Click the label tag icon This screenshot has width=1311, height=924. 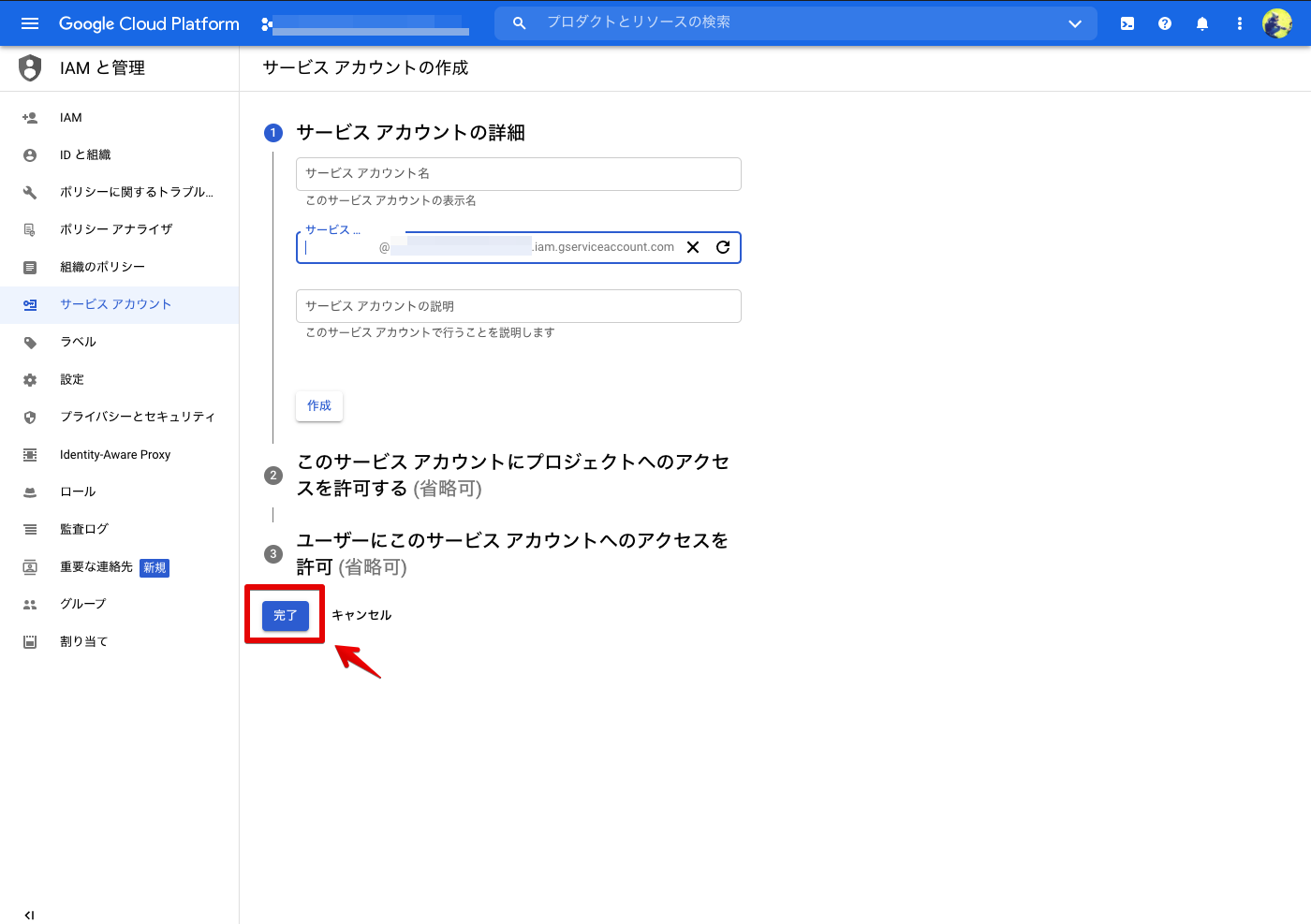tap(30, 343)
